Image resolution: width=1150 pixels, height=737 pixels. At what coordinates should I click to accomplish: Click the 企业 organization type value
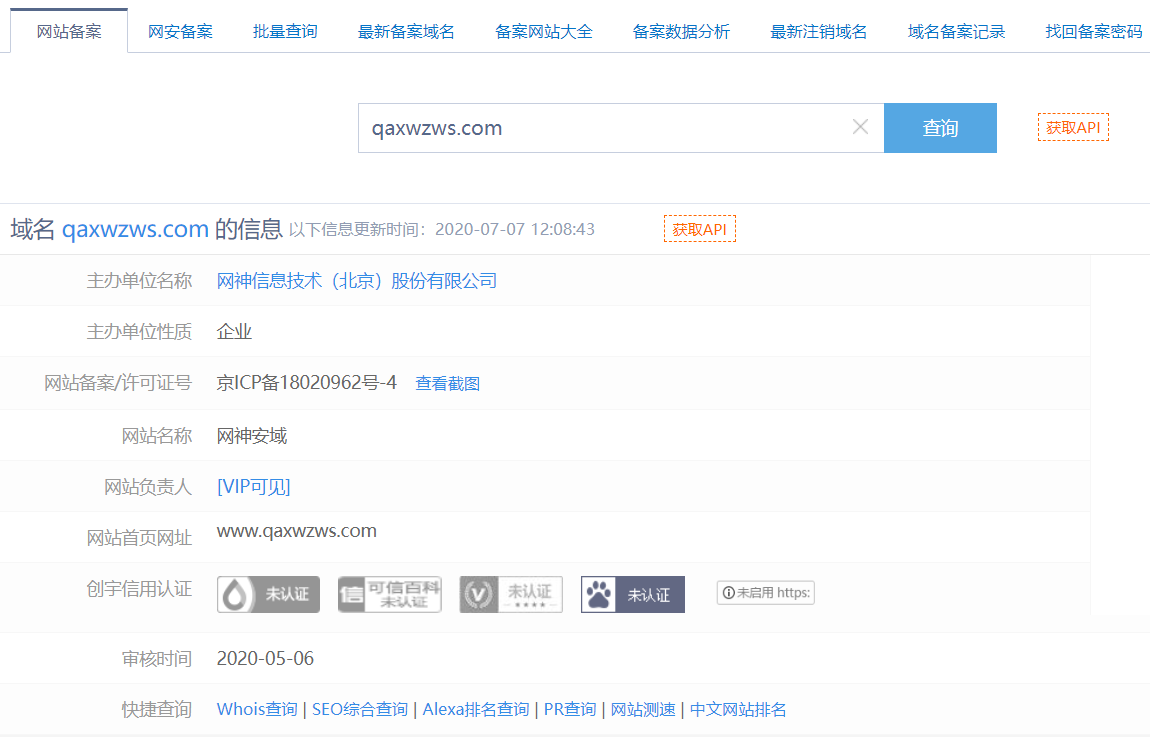pyautogui.click(x=234, y=331)
